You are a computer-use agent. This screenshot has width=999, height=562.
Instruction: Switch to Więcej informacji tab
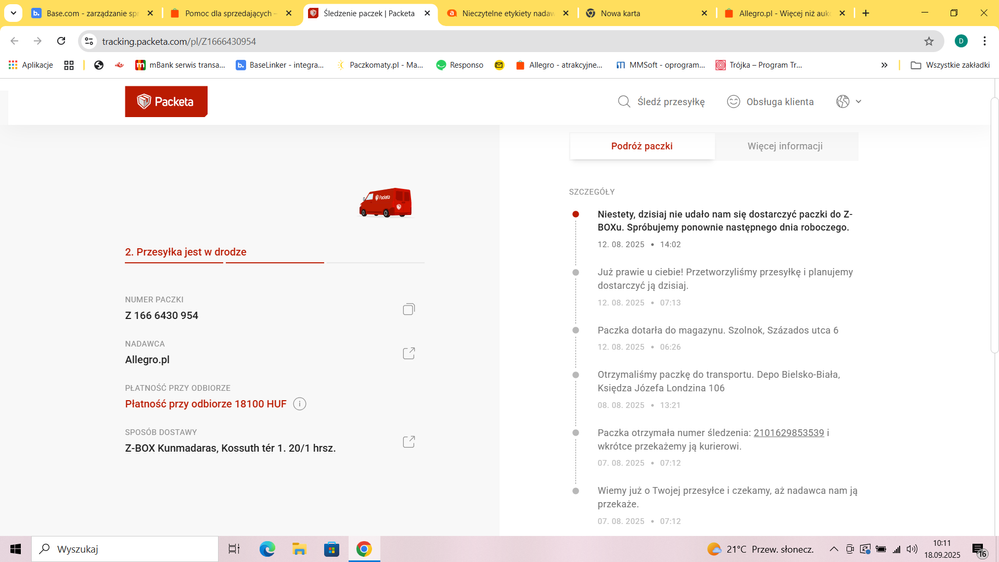pos(785,146)
